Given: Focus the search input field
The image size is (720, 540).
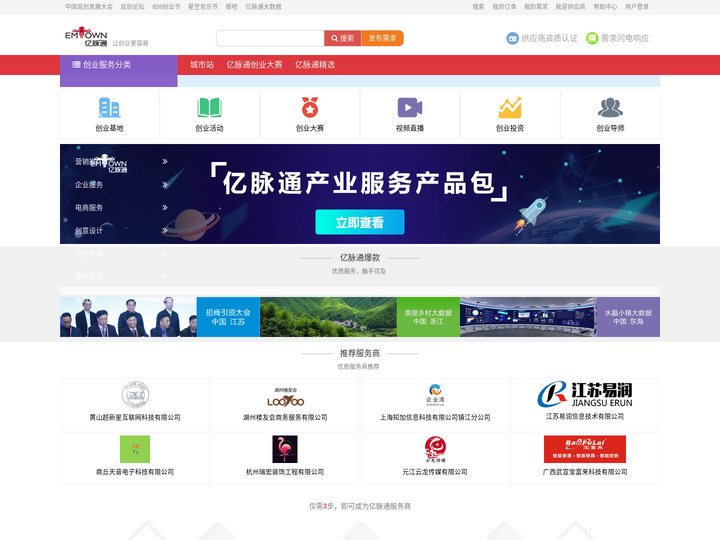Looking at the screenshot, I should [x=270, y=38].
